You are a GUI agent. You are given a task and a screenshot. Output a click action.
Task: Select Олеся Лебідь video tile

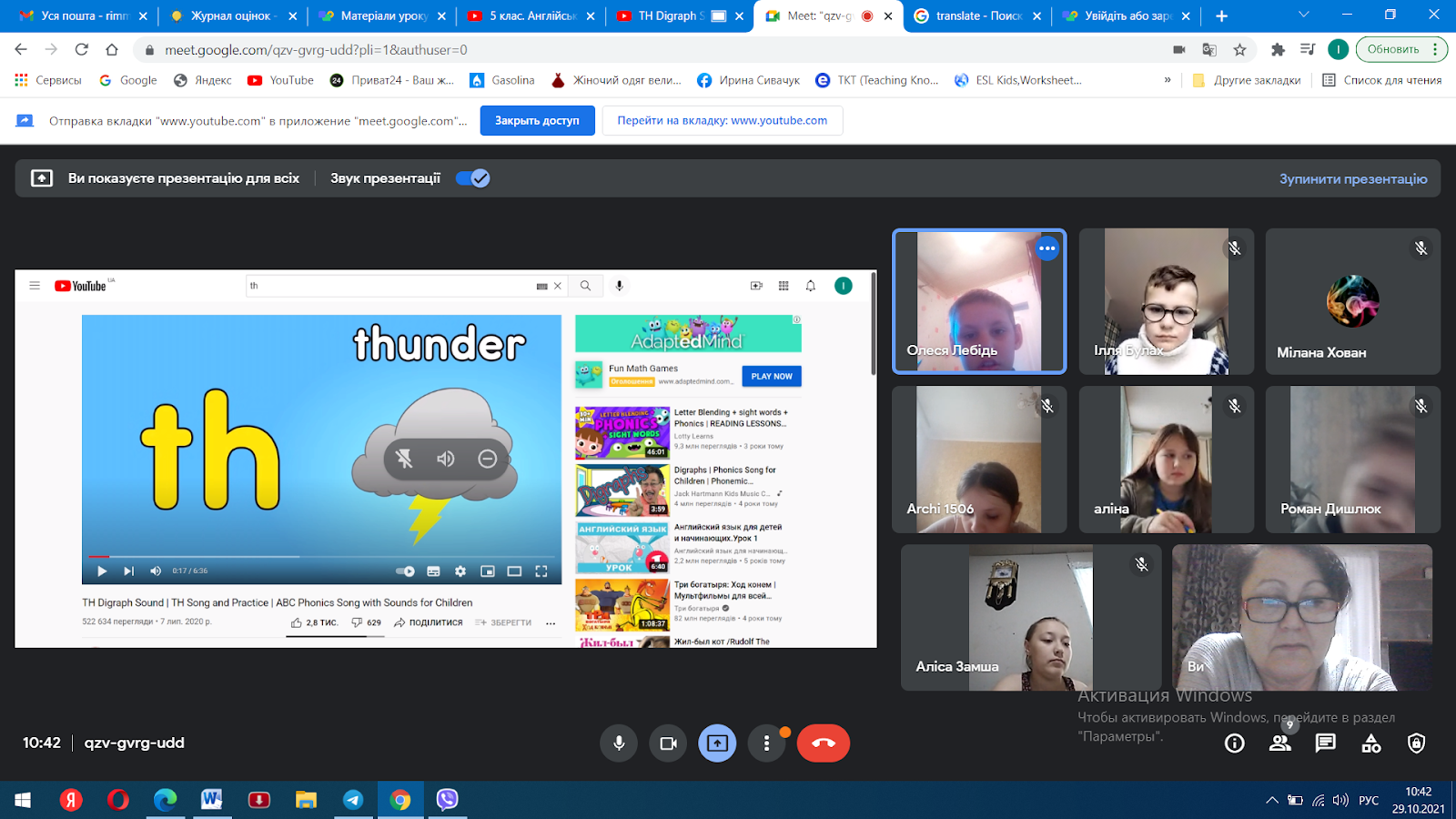point(979,301)
